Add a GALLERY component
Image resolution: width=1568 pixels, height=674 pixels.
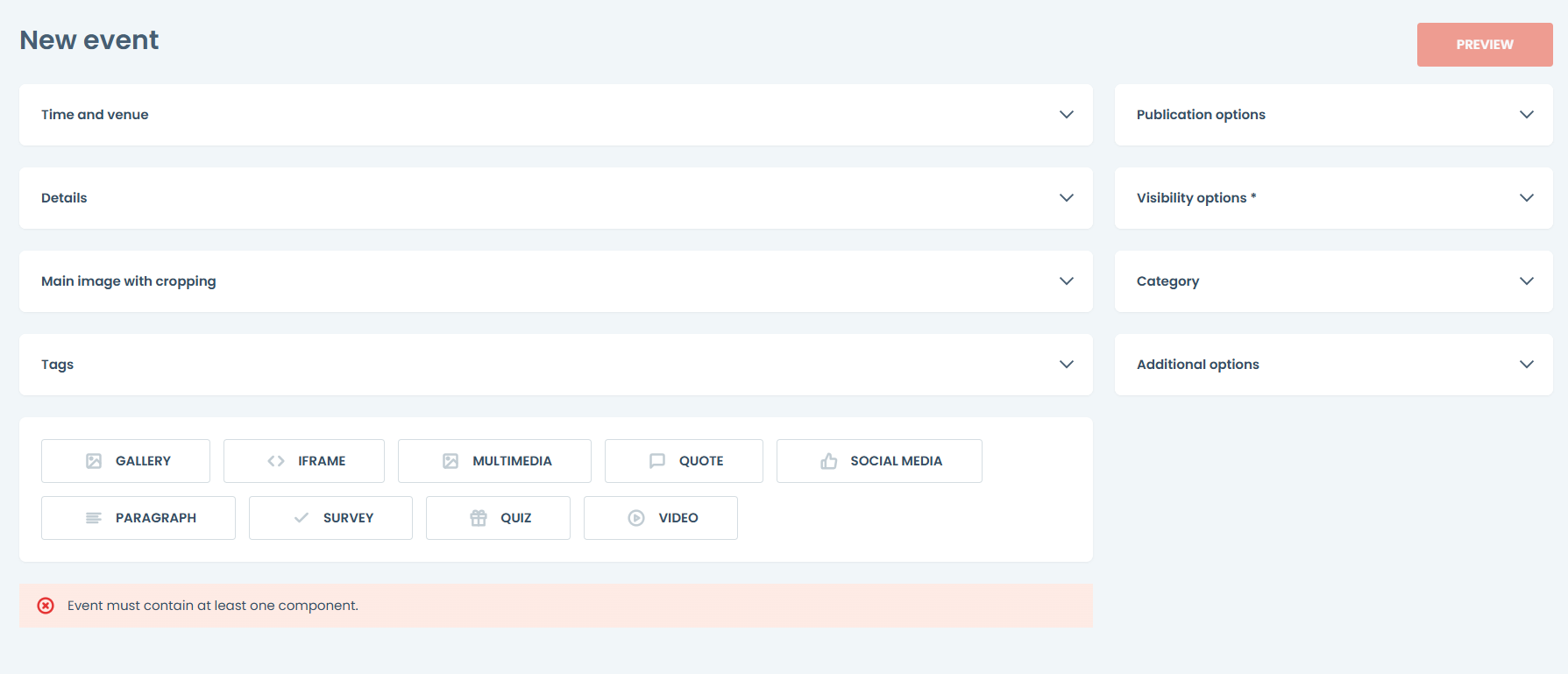tap(125, 461)
